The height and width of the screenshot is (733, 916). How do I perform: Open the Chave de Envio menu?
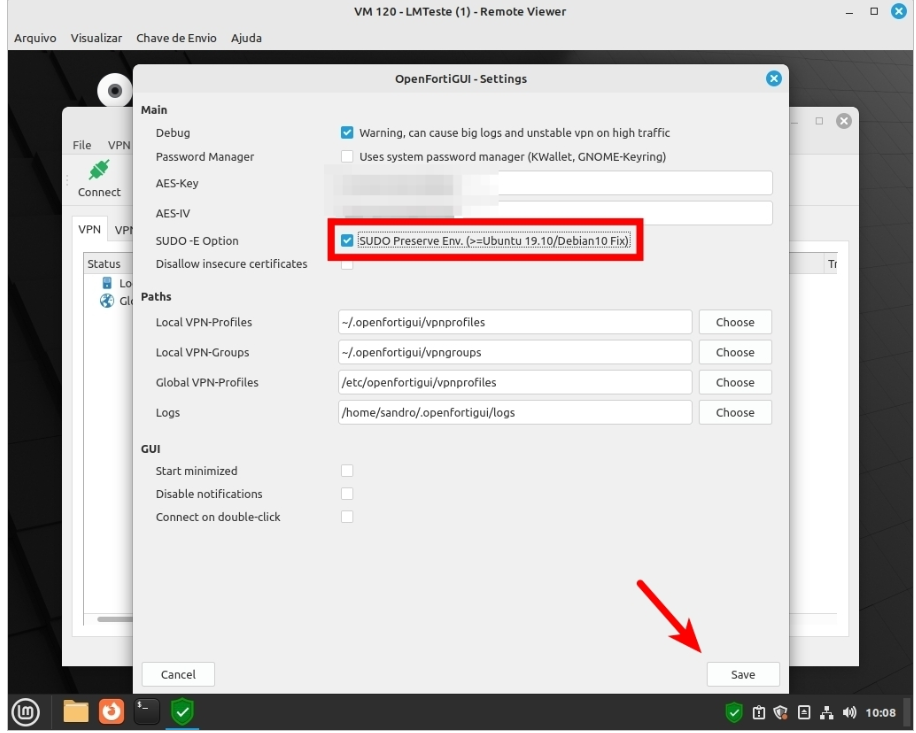176,38
